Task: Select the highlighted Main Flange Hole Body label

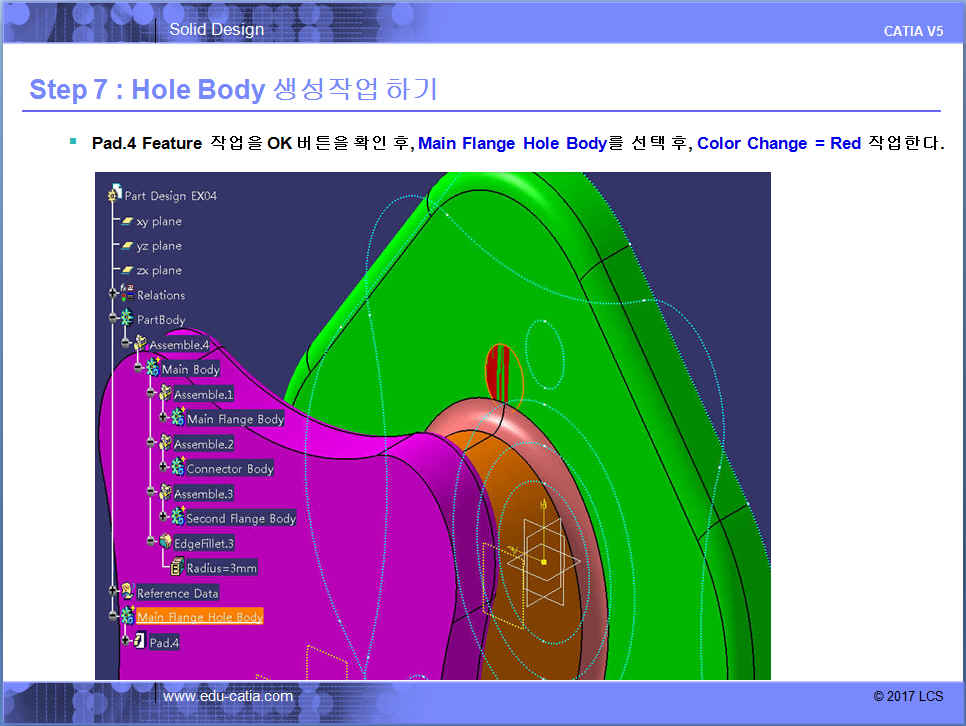Action: point(200,617)
